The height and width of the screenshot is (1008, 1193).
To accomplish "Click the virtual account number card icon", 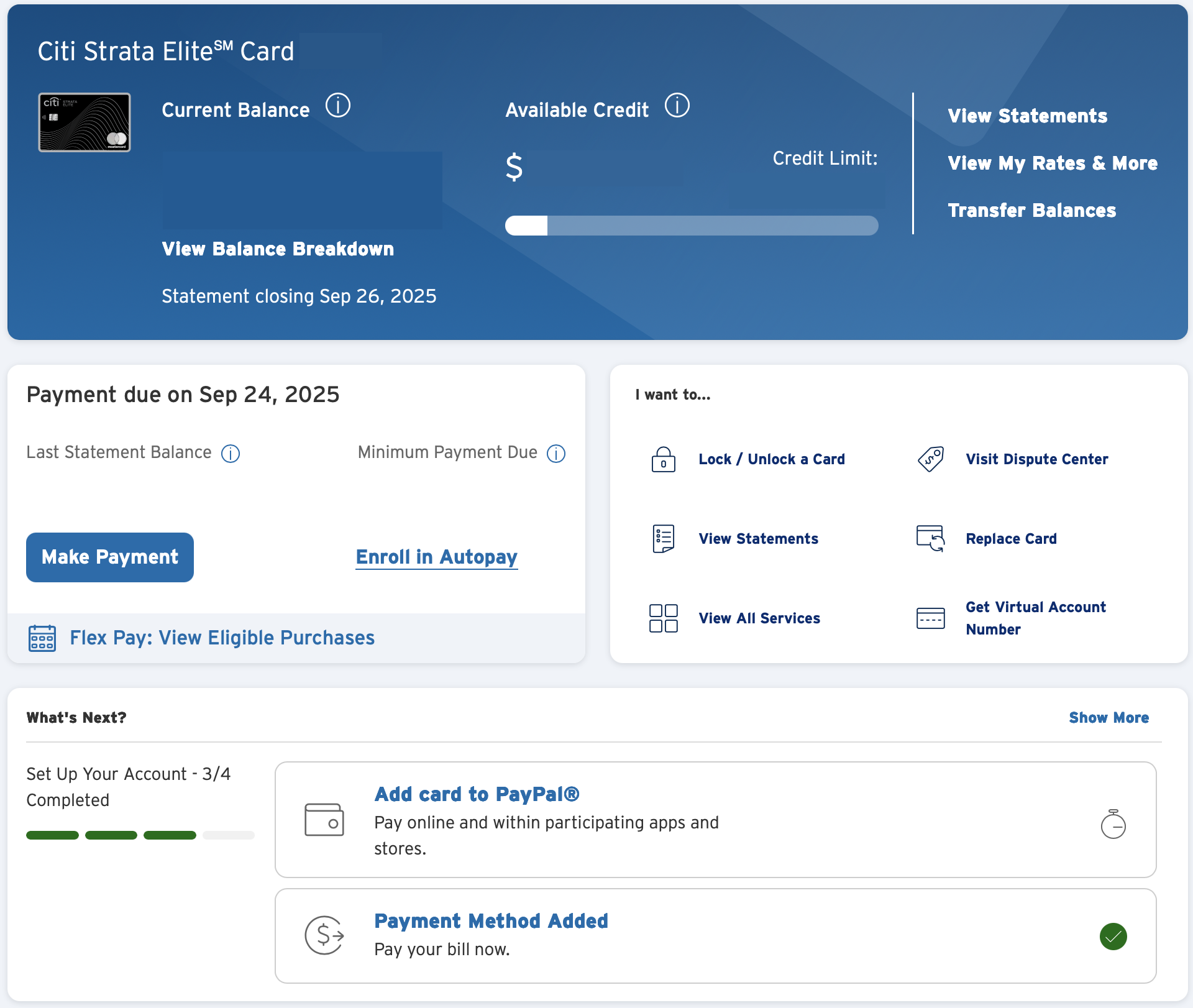I will pos(930,618).
